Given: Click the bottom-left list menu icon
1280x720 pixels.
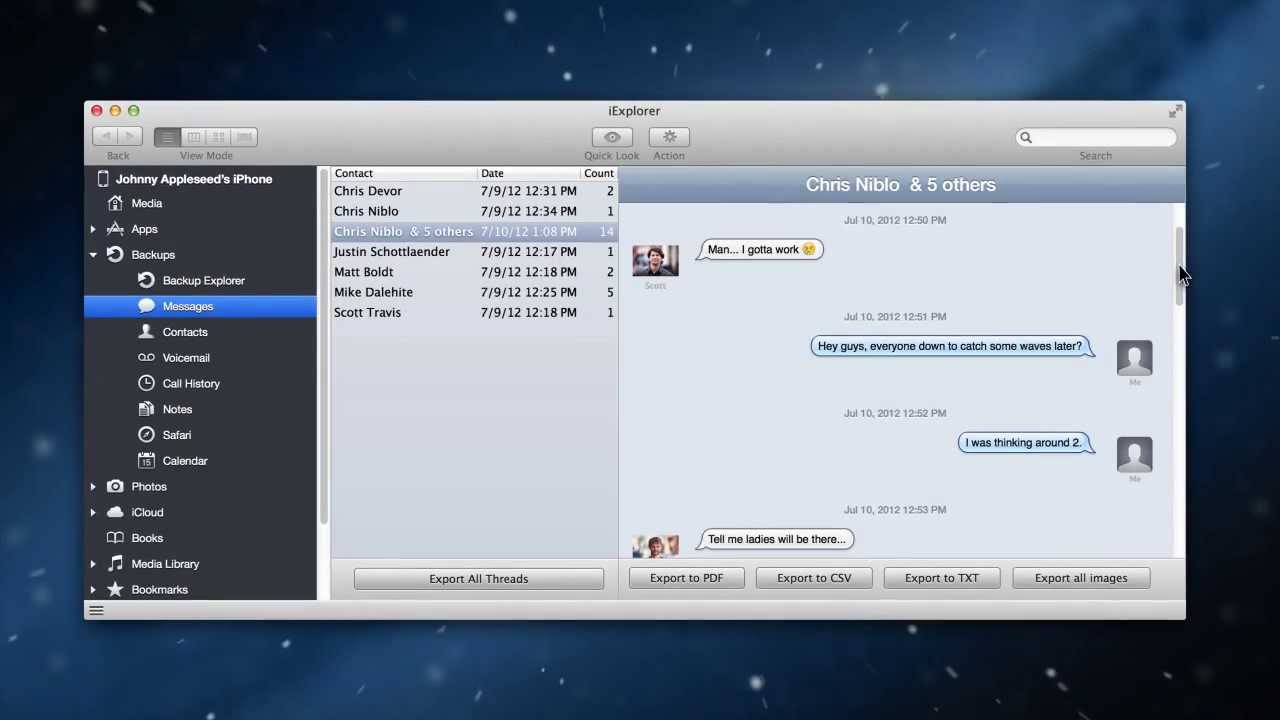Looking at the screenshot, I should pos(96,610).
